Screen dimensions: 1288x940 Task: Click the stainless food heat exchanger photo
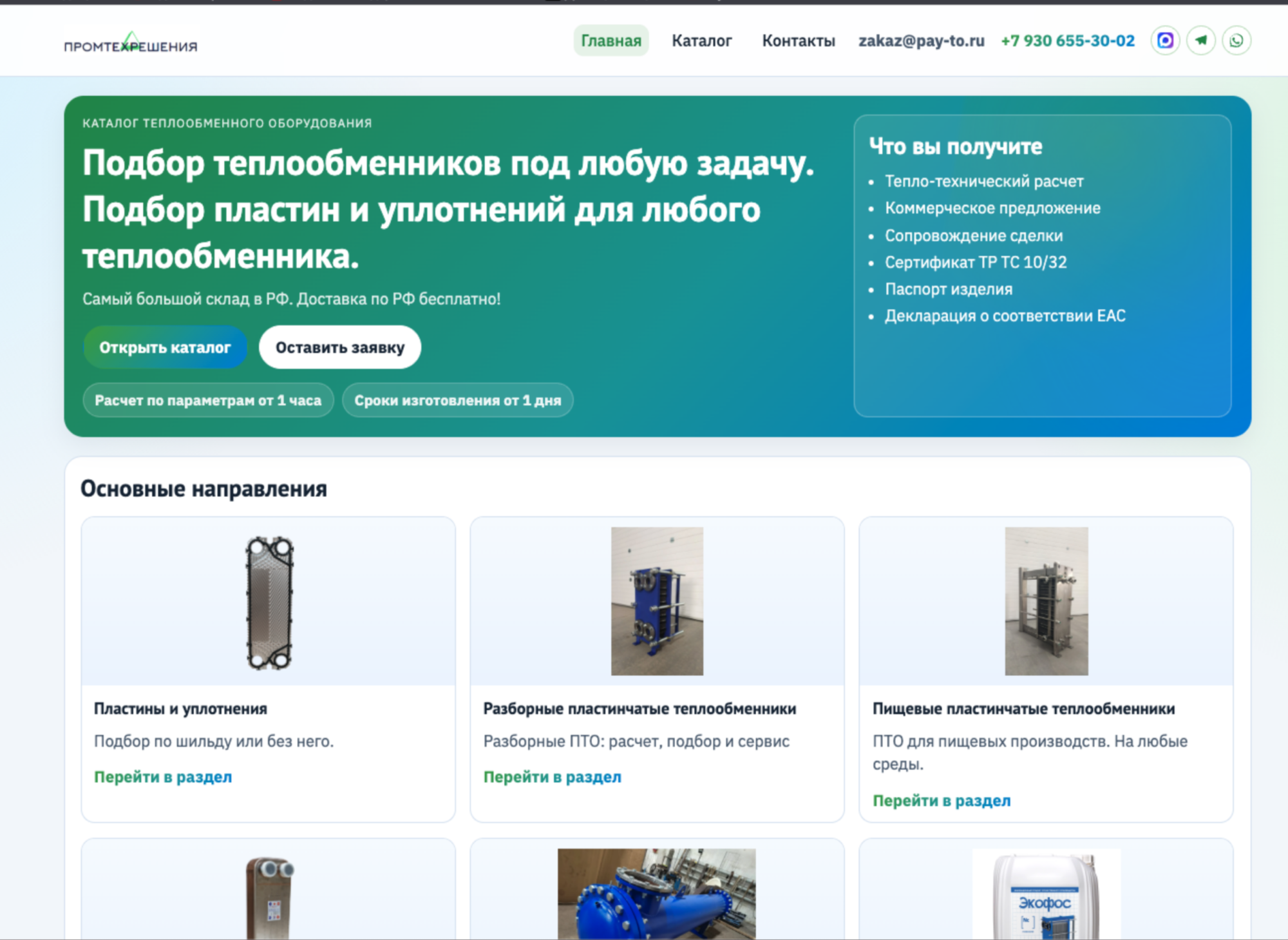tap(1046, 601)
